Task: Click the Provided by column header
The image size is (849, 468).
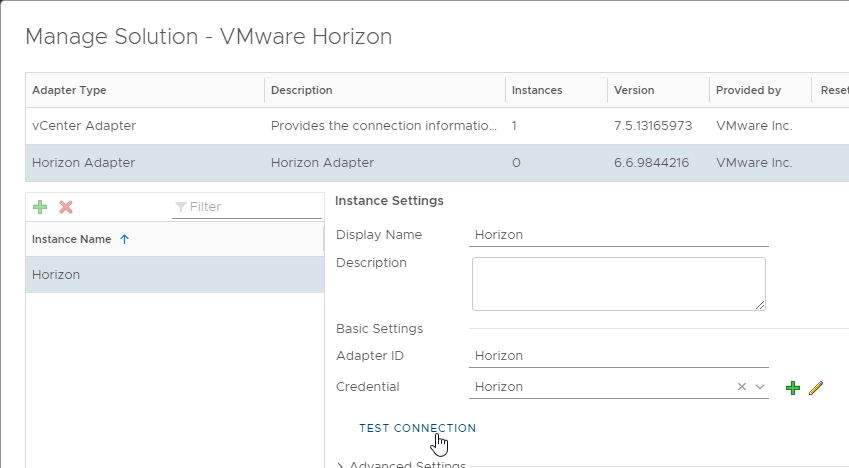Action: click(760, 90)
